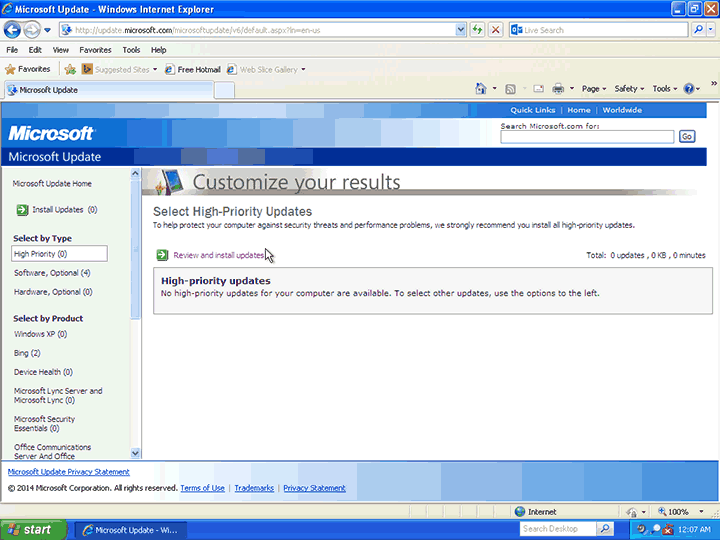Click the red Stop loading icon
The image size is (720, 540).
click(495, 30)
